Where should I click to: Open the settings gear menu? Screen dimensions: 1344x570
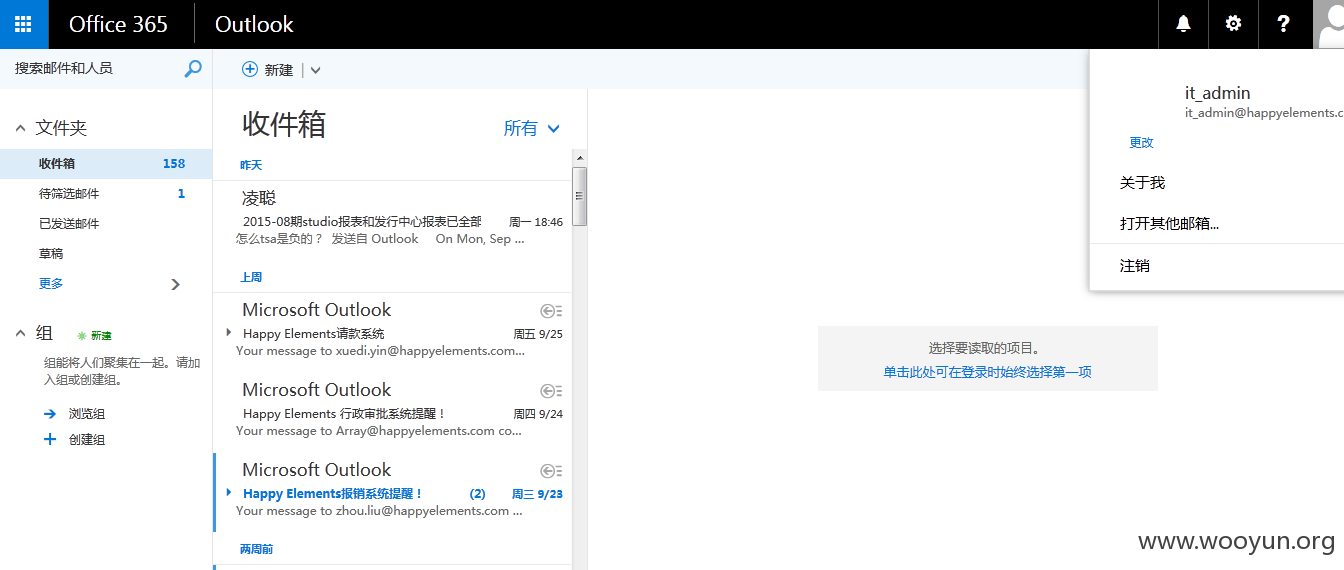[x=1233, y=24]
